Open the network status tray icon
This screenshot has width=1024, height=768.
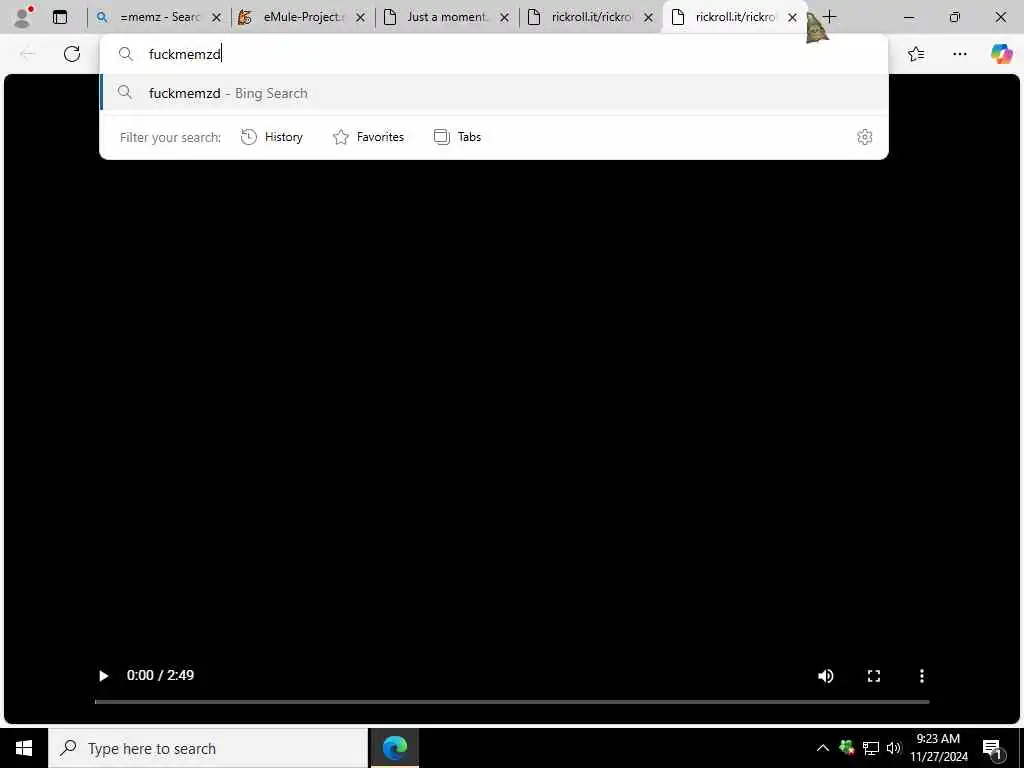(x=871, y=748)
